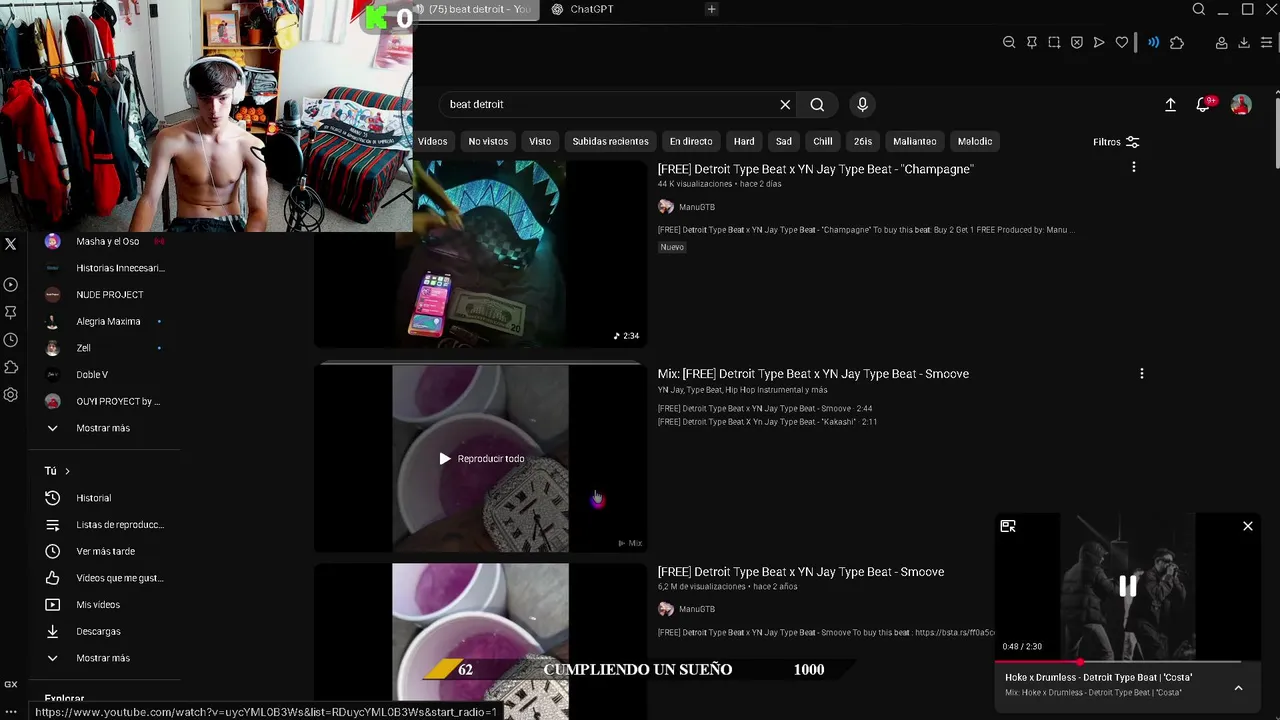The height and width of the screenshot is (720, 1280).
Task: Select the No vistos filter chip
Action: click(488, 141)
